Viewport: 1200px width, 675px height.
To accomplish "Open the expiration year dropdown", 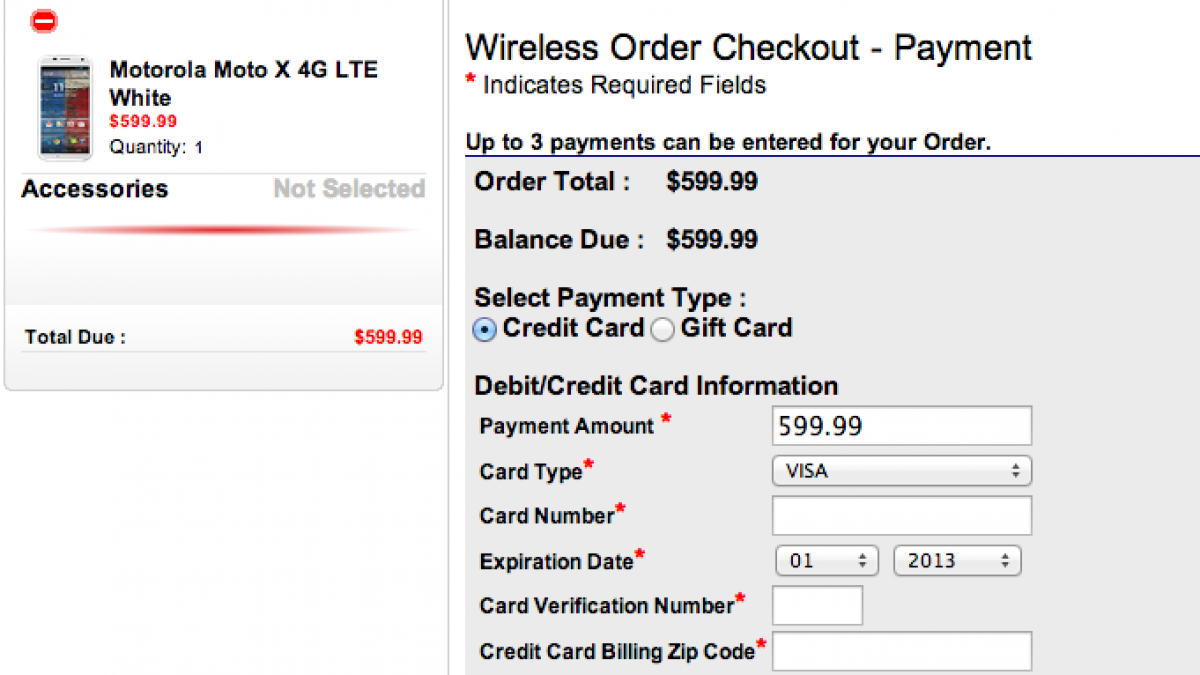I will 956,561.
